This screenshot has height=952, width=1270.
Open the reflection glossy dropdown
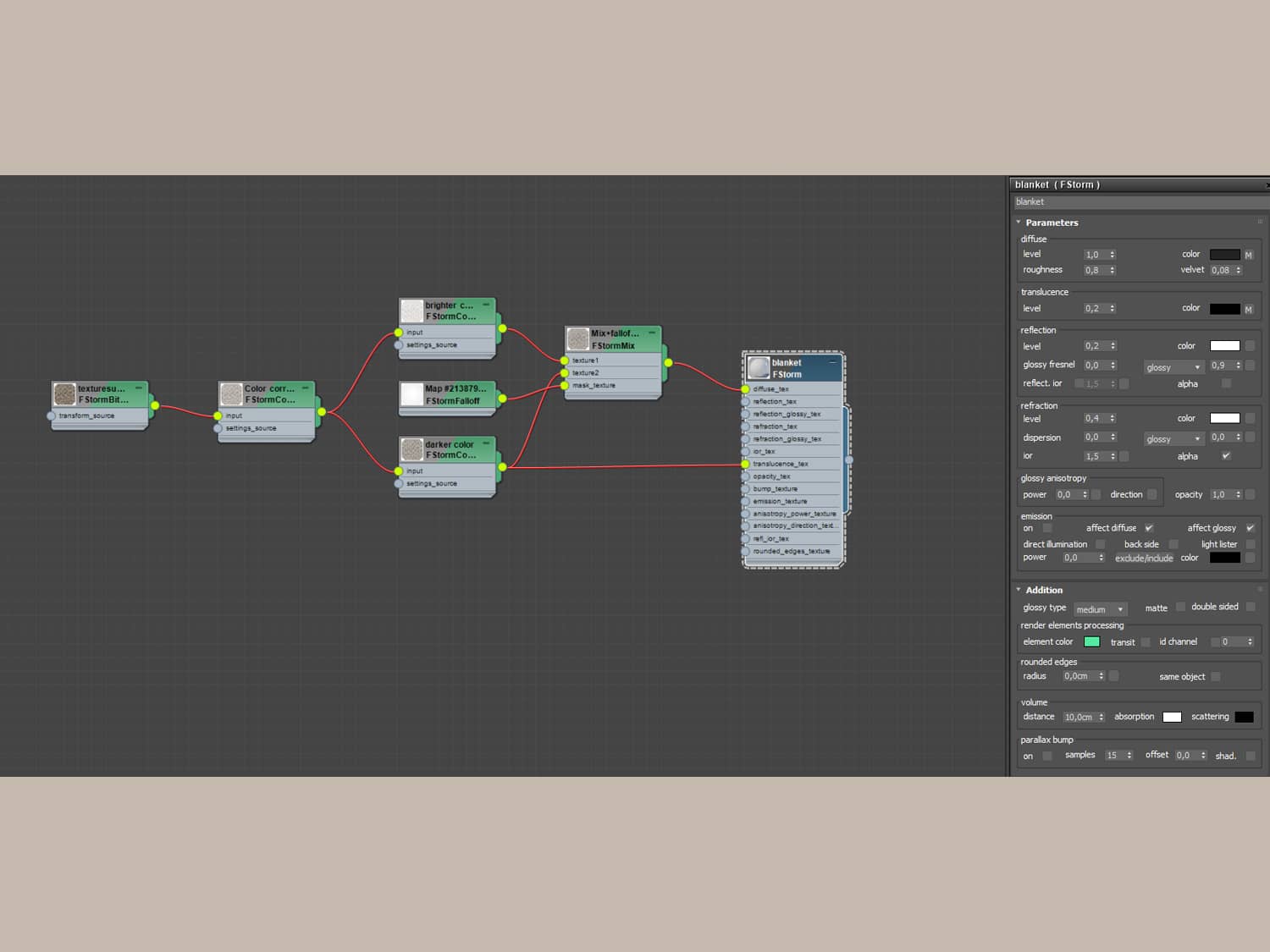(1173, 367)
